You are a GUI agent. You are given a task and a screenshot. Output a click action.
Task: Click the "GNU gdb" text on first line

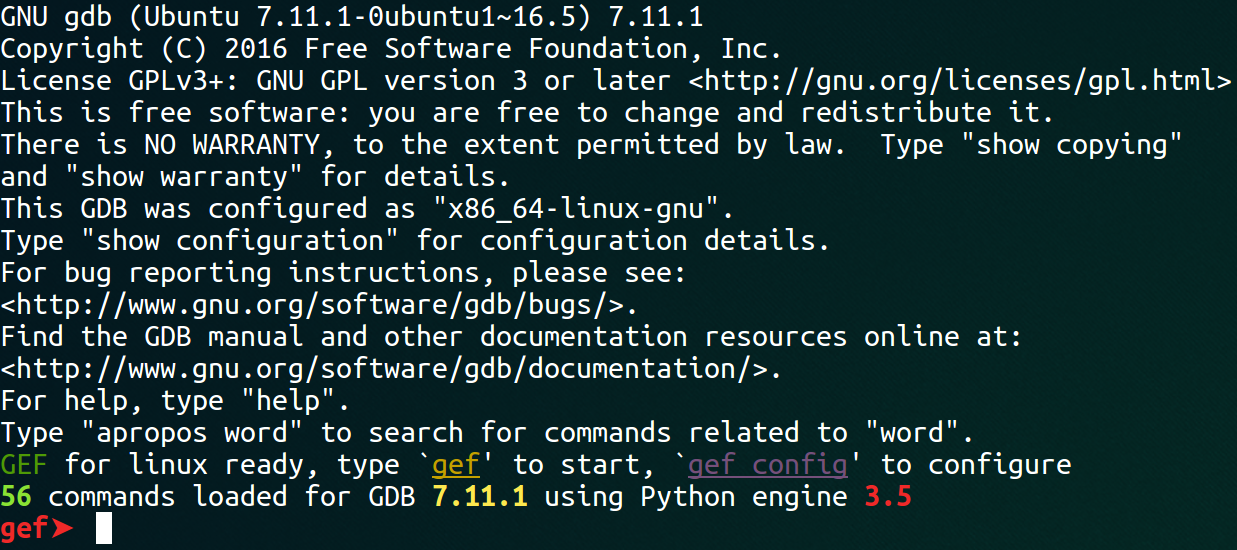56,17
